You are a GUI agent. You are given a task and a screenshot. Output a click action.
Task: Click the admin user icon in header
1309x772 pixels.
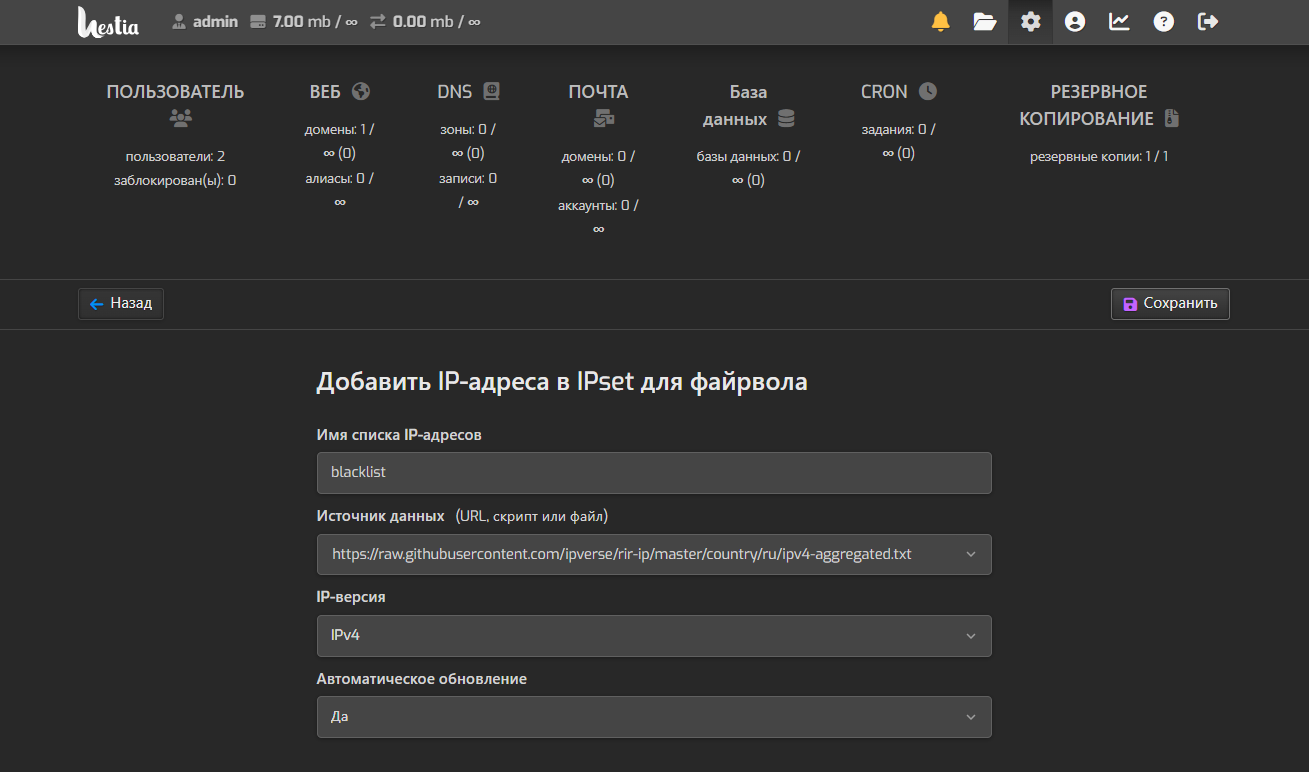179,21
